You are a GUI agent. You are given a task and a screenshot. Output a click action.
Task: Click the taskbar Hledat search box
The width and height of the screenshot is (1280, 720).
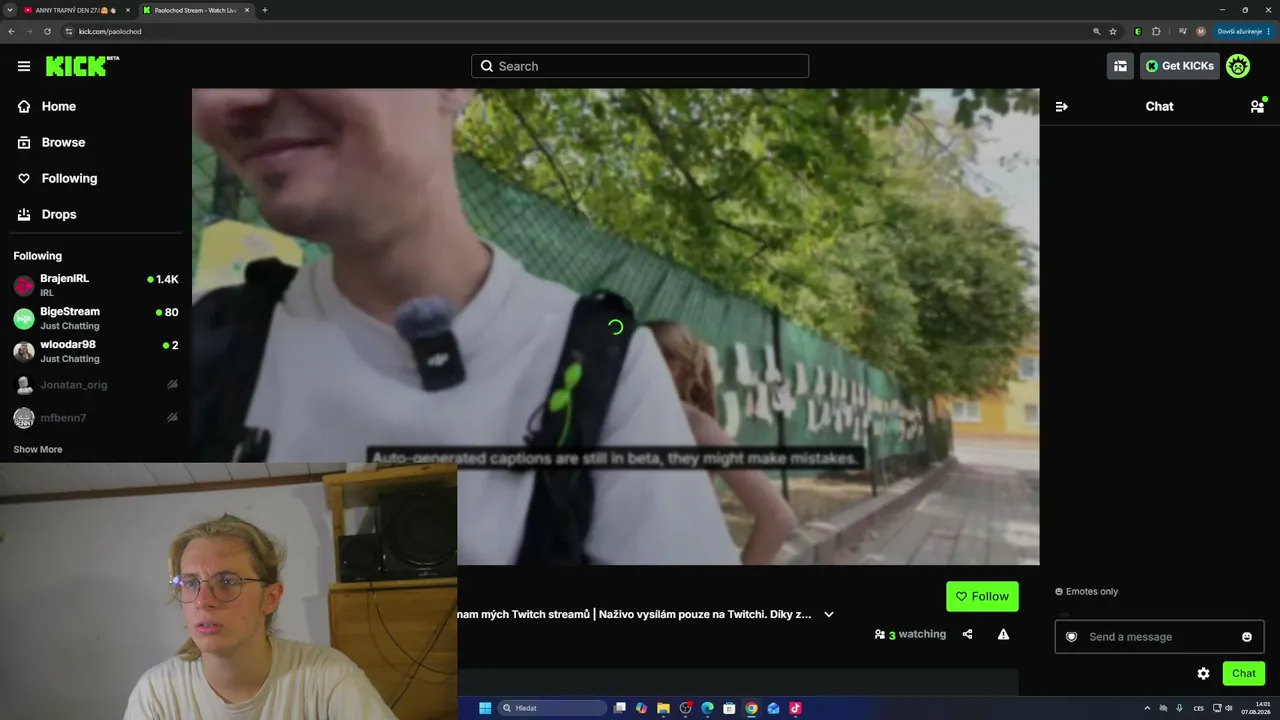552,708
